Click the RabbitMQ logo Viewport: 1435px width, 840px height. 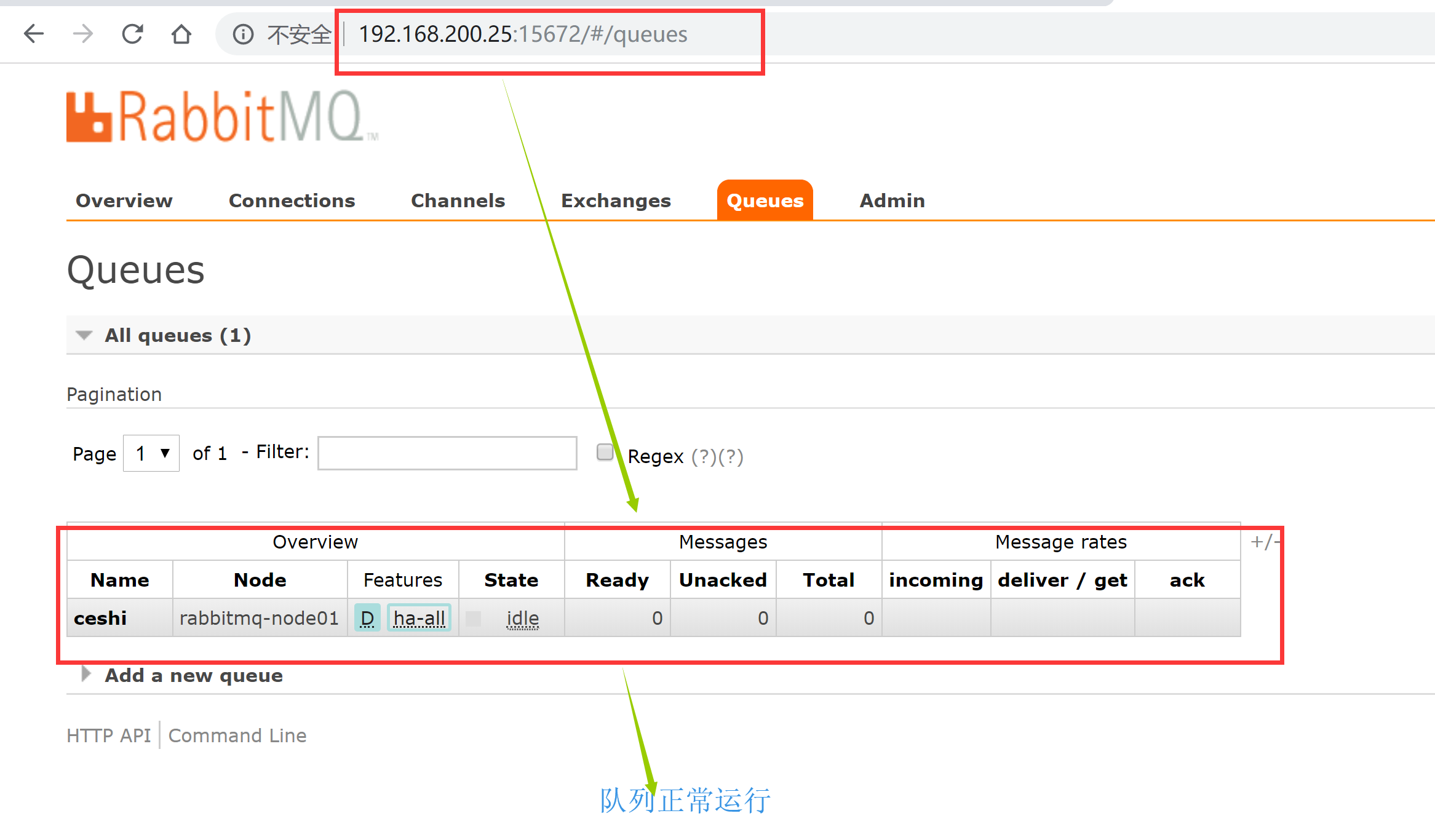pos(221,117)
